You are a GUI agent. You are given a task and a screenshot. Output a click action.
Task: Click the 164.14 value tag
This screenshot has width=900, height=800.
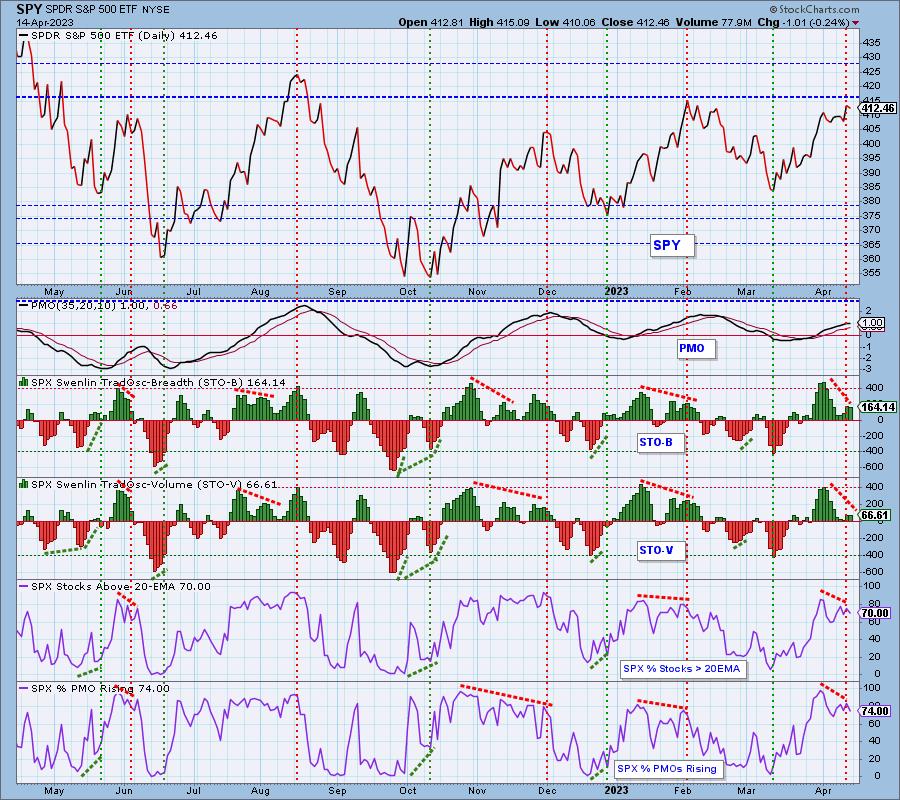(878, 407)
